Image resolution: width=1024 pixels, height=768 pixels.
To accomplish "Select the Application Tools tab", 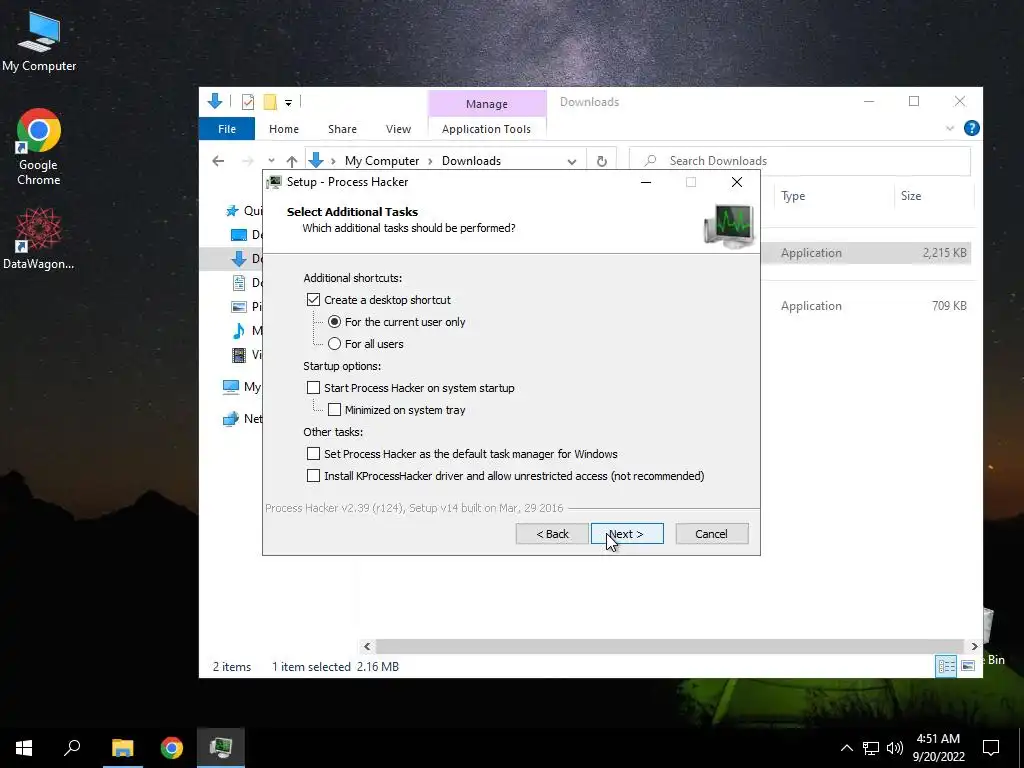I will [487, 129].
